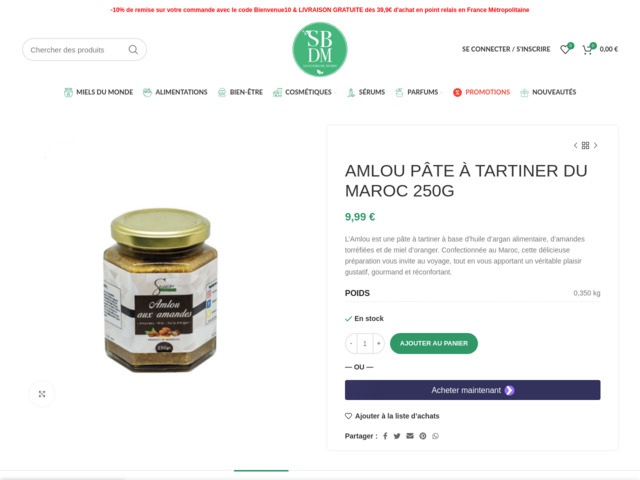Image resolution: width=640 pixels, height=480 pixels.
Task: Share product on Twitter
Action: [397, 436]
